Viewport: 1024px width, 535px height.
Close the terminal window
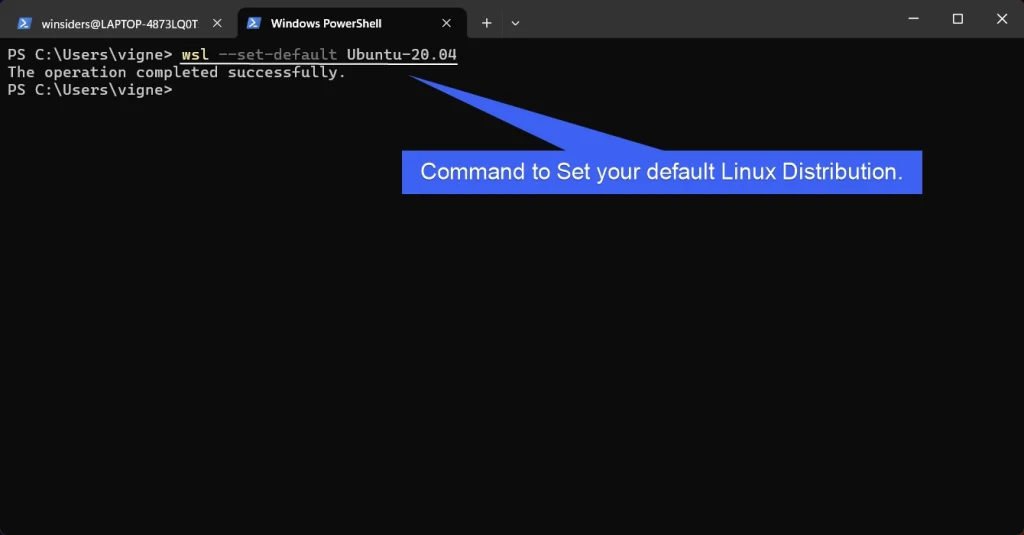point(1002,19)
